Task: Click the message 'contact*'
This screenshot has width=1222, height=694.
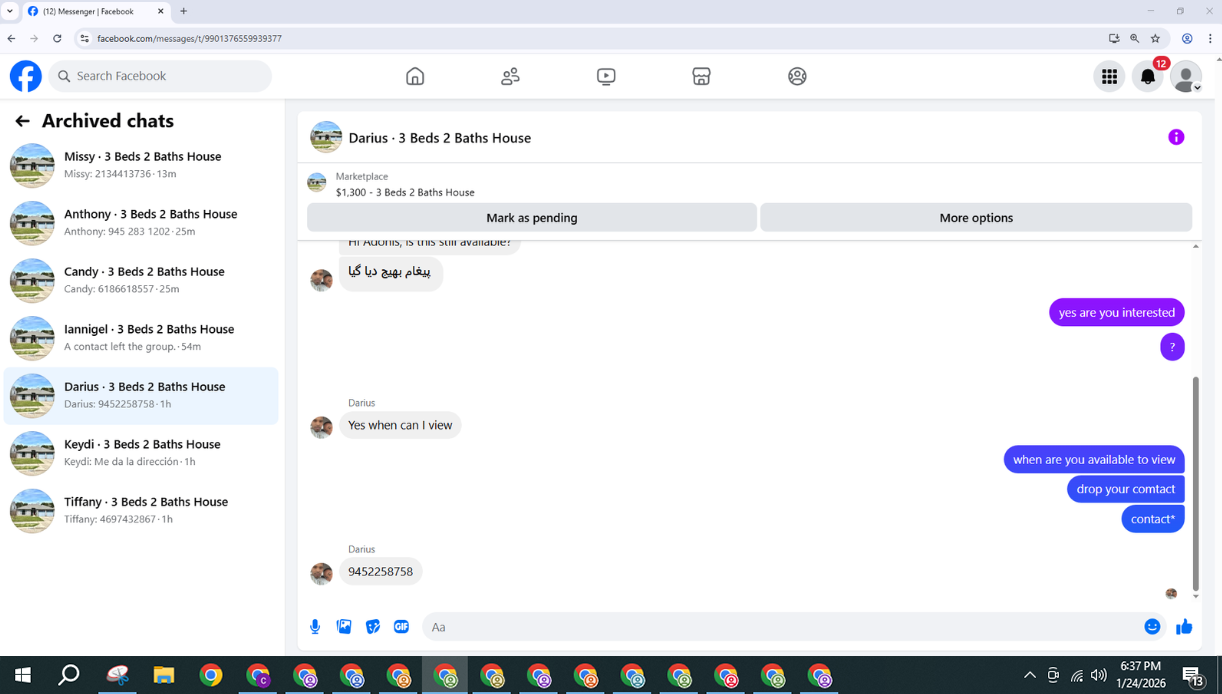Action: click(x=1153, y=519)
